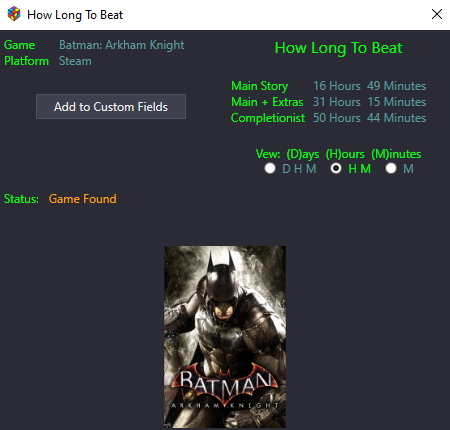
Task: Click the '31 Hours 15 Minutes' value
Action: (369, 102)
